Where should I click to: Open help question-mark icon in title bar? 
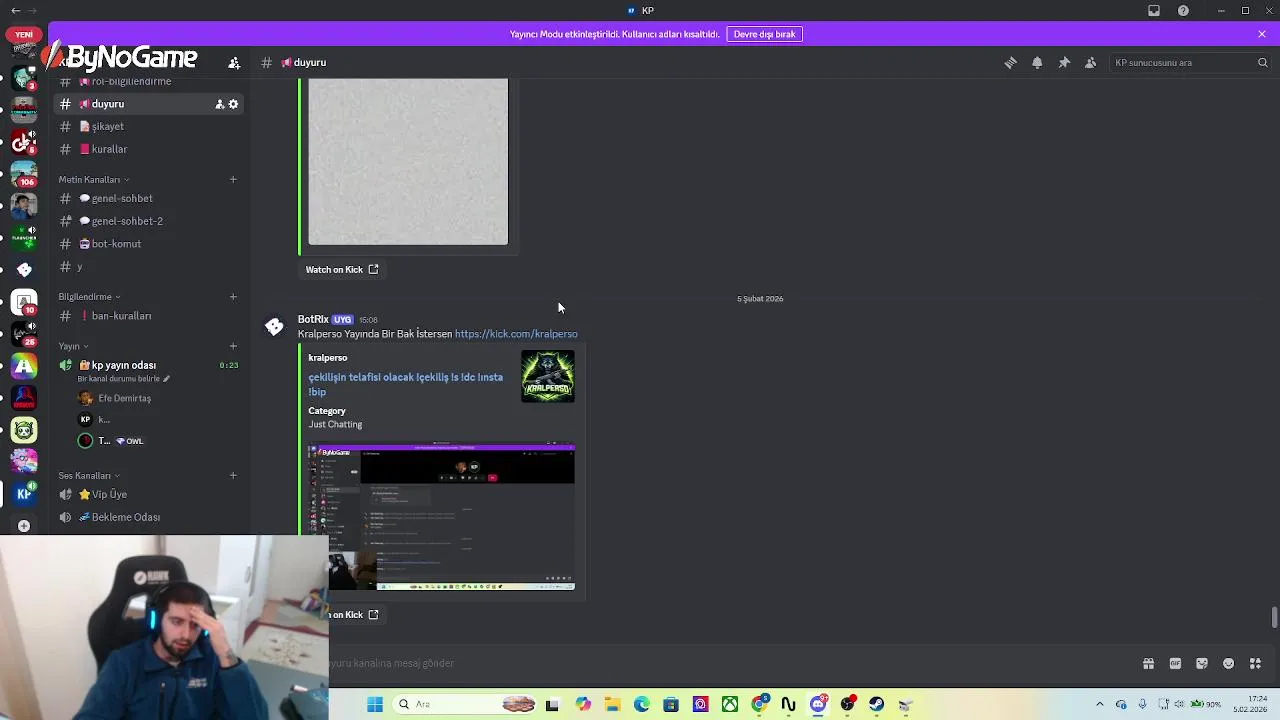1184,10
